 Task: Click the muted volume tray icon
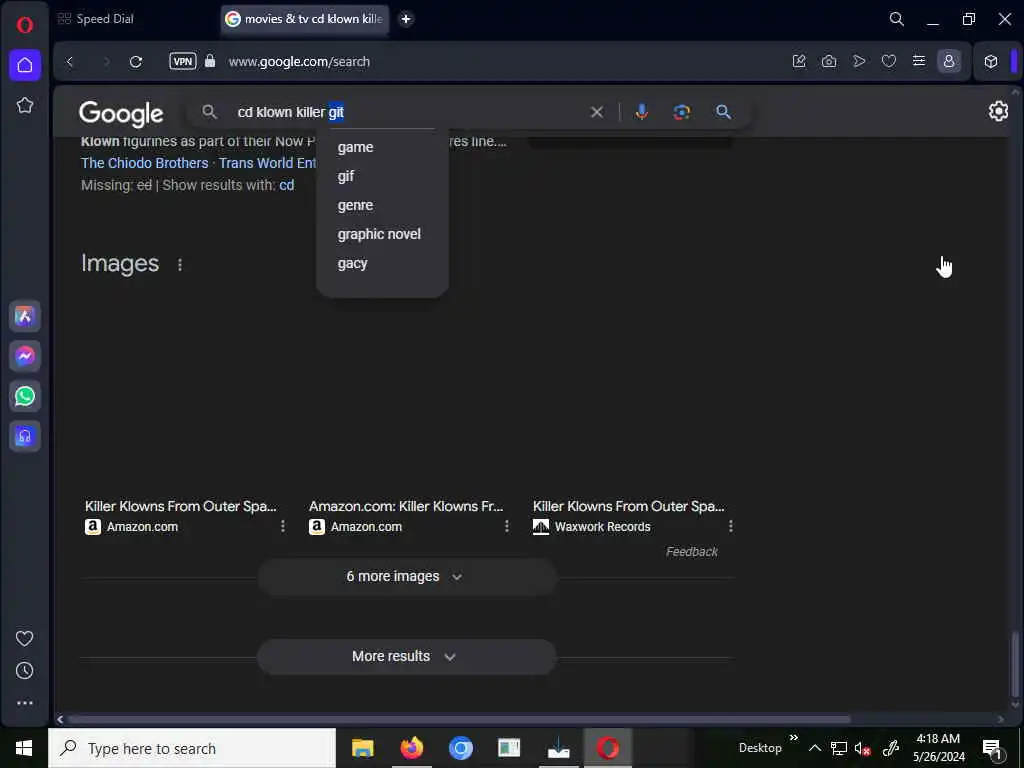tap(862, 748)
